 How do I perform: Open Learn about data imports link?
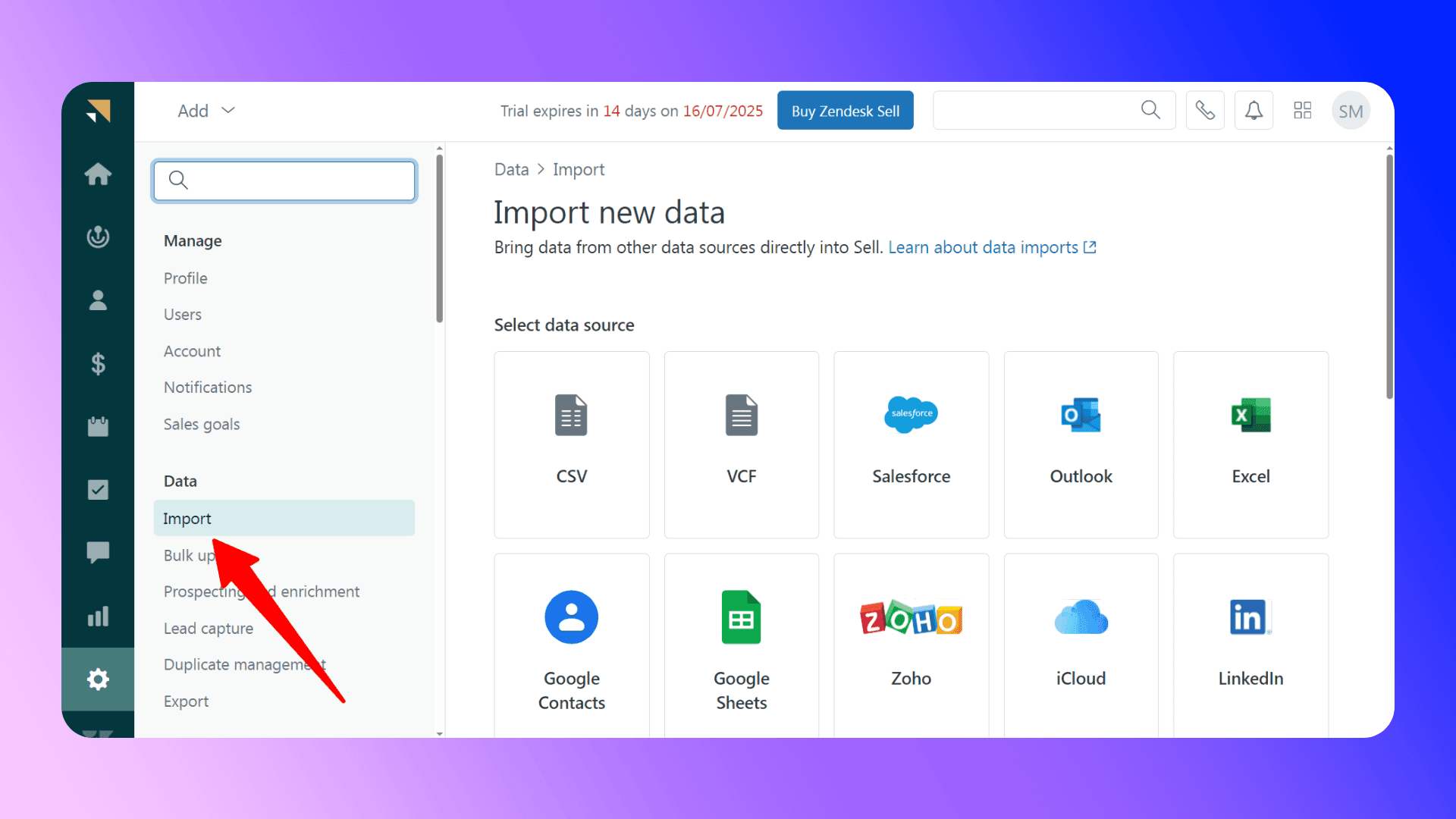992,247
